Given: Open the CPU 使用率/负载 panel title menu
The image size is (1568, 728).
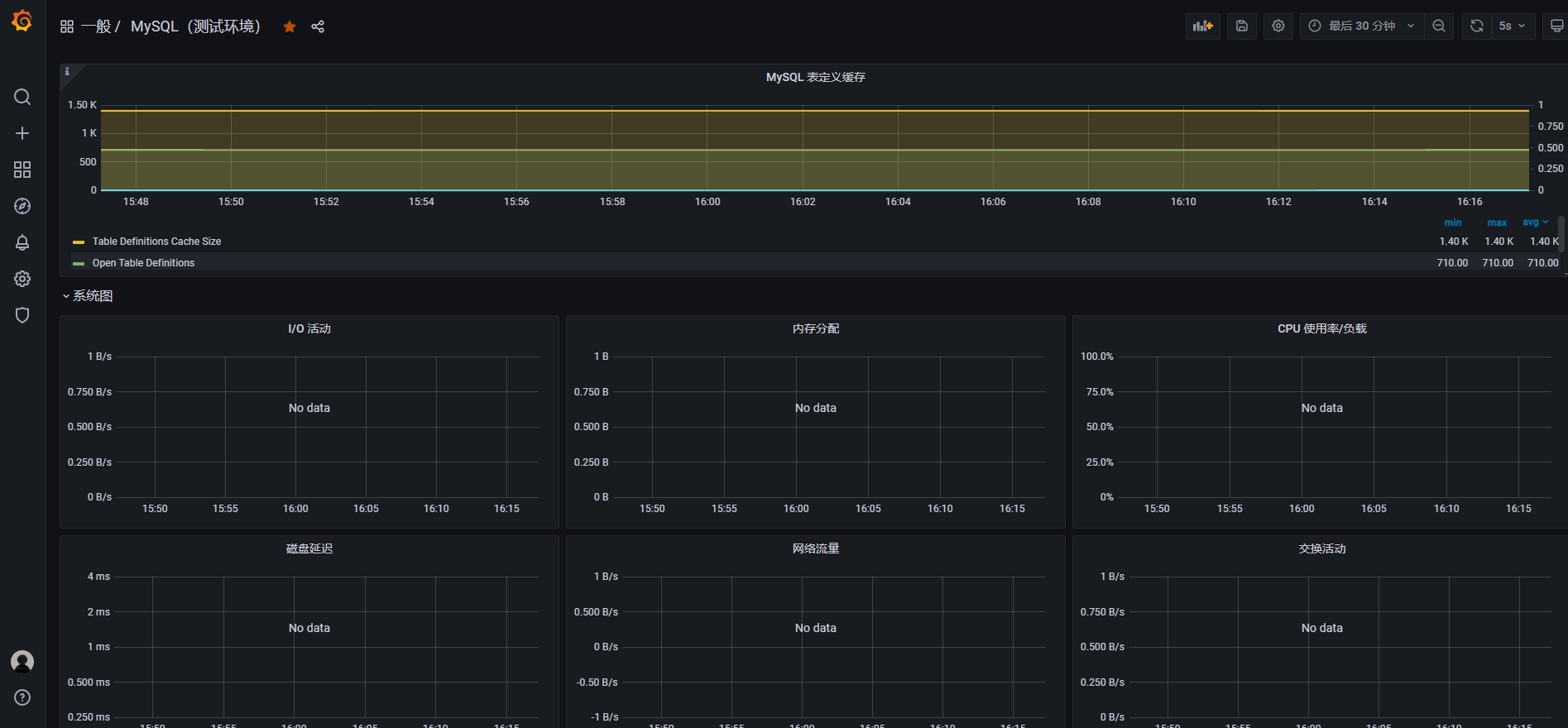Looking at the screenshot, I should point(1322,328).
